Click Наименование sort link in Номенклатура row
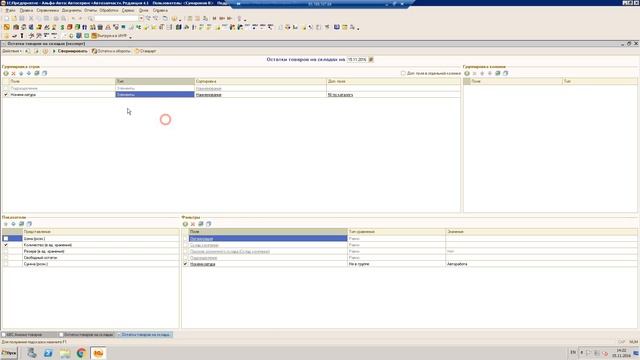 click(209, 95)
